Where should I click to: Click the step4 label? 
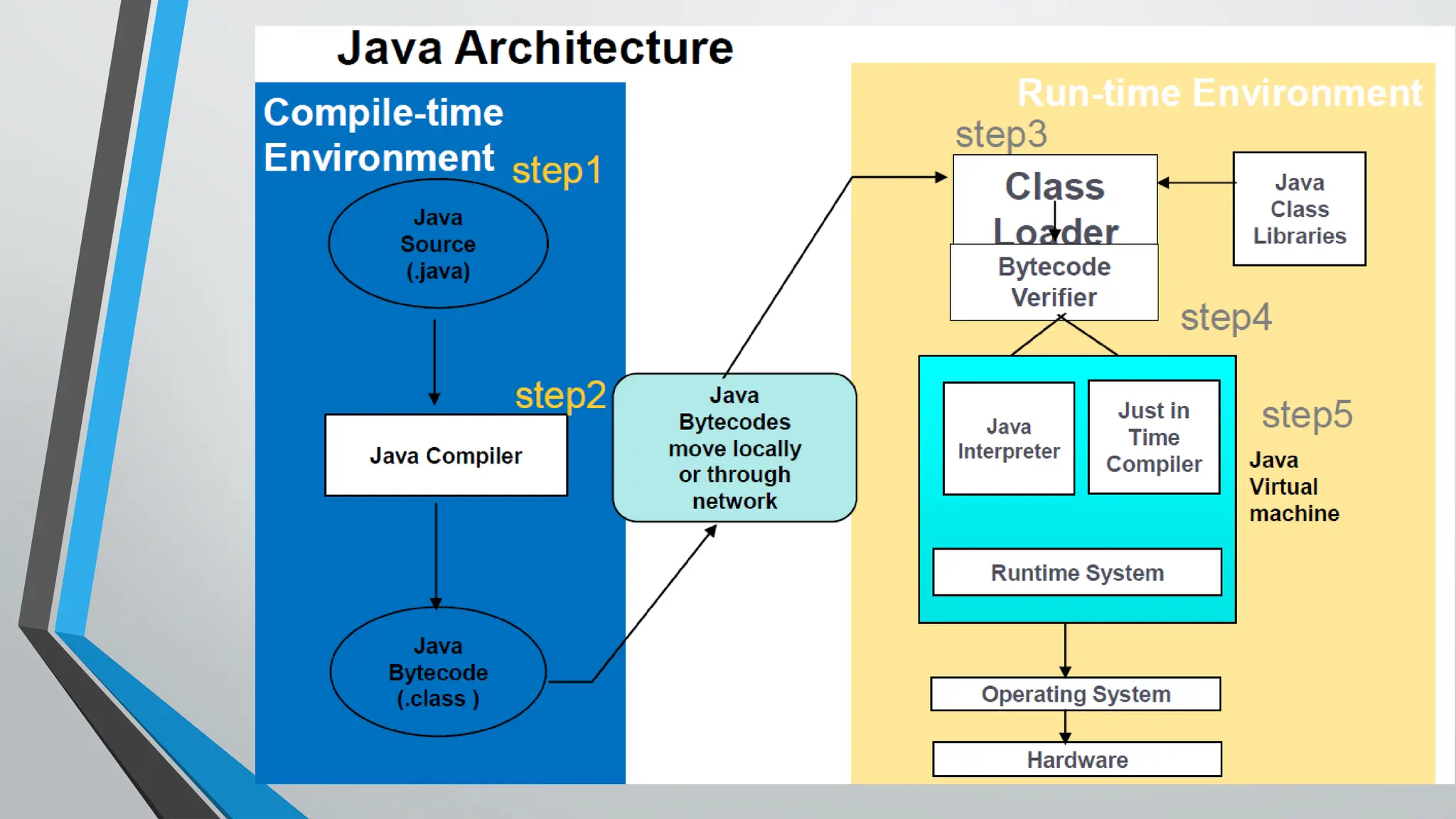click(x=1226, y=318)
